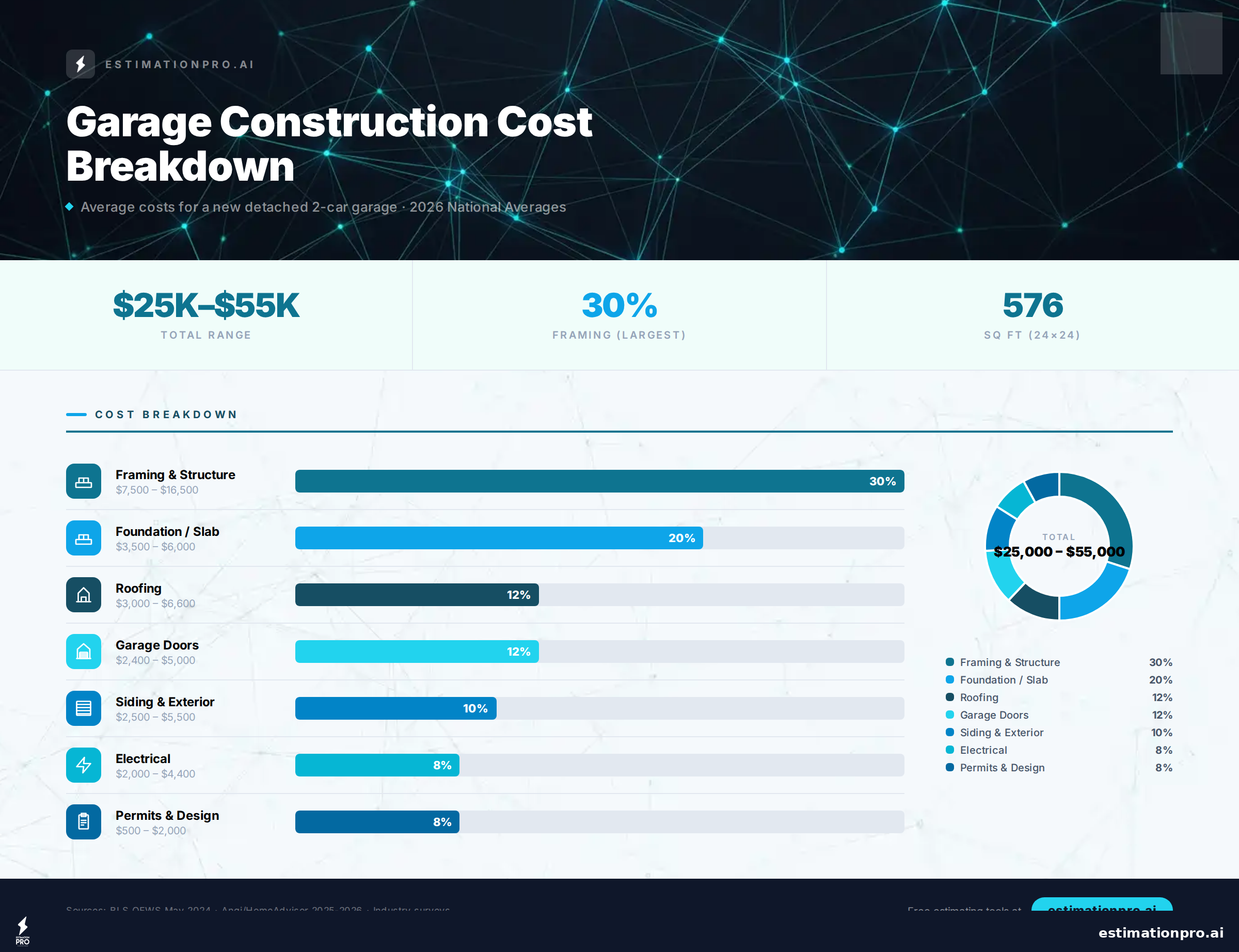The height and width of the screenshot is (952, 1239).
Task: Click the Garage Doors icon
Action: pos(83,652)
